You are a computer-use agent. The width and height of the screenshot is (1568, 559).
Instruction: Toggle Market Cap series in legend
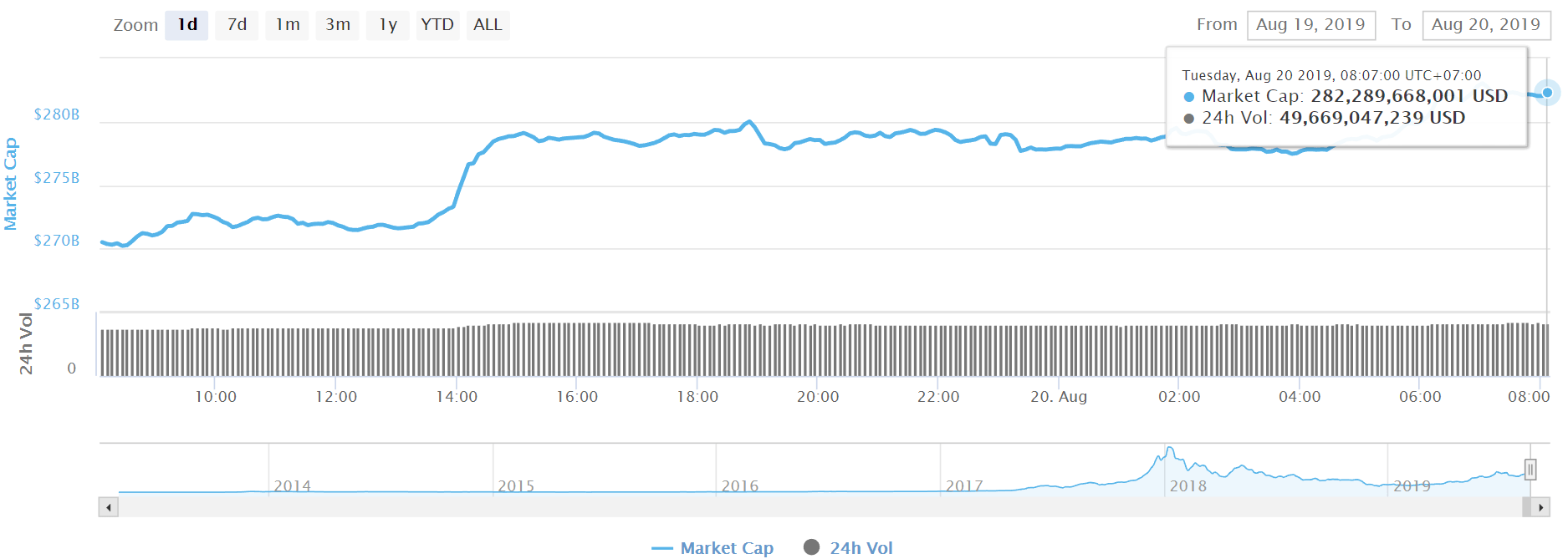[x=712, y=548]
